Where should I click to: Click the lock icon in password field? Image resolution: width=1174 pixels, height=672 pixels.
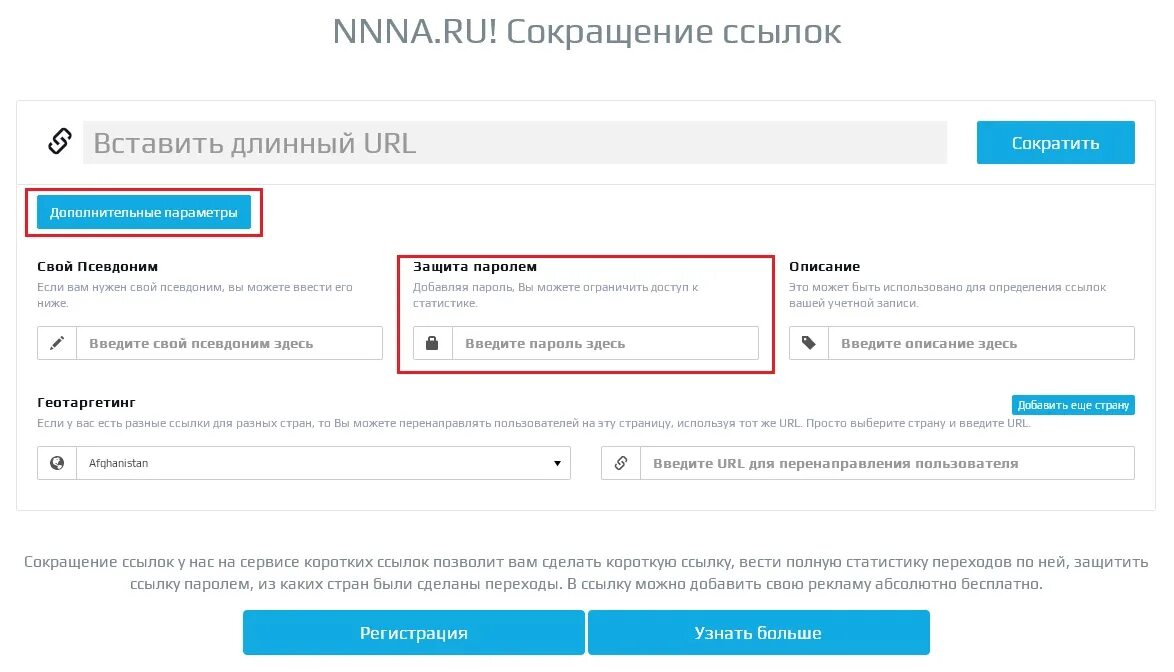[x=432, y=343]
